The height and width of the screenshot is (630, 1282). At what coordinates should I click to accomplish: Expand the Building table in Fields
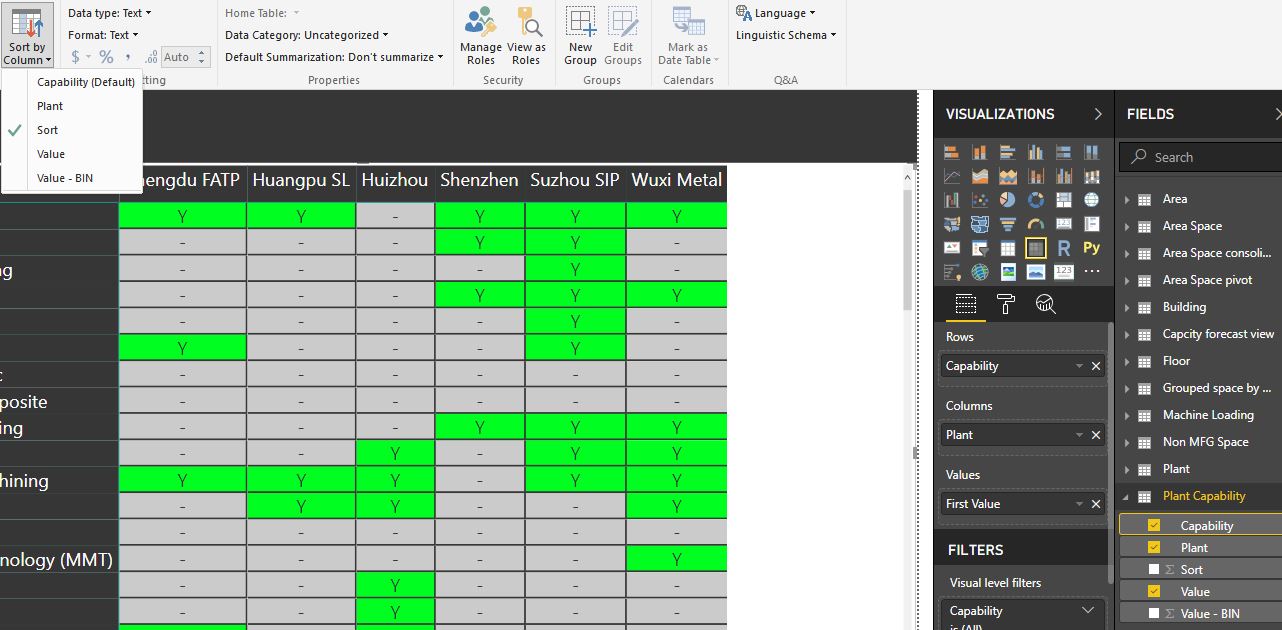pos(1127,307)
